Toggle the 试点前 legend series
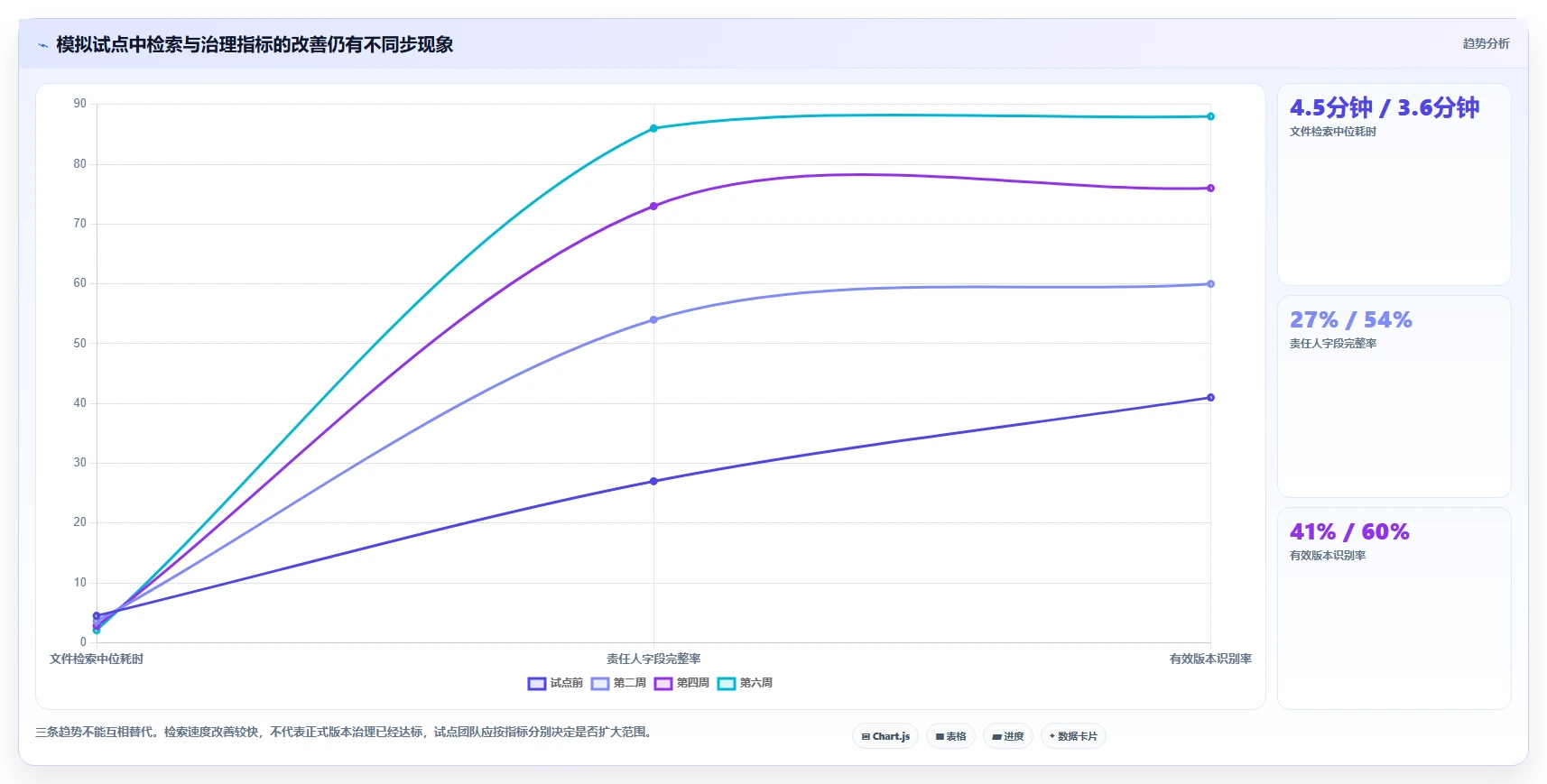The width and height of the screenshot is (1547, 784). click(x=555, y=683)
